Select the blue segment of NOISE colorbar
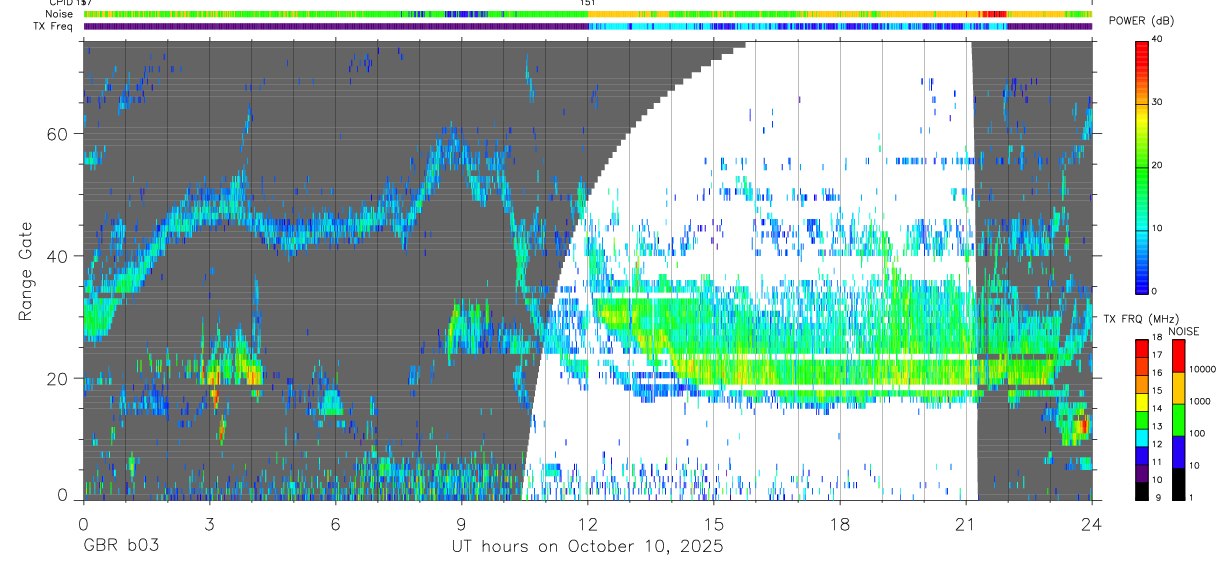The image size is (1228, 567). (1178, 452)
